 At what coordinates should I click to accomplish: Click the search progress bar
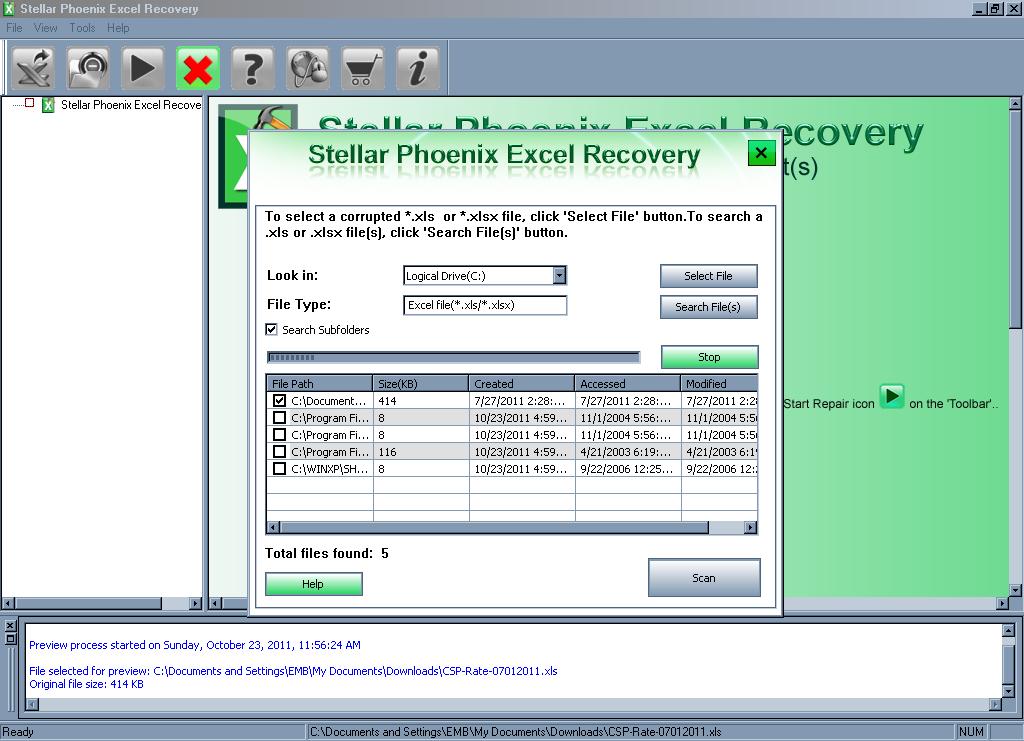click(453, 357)
